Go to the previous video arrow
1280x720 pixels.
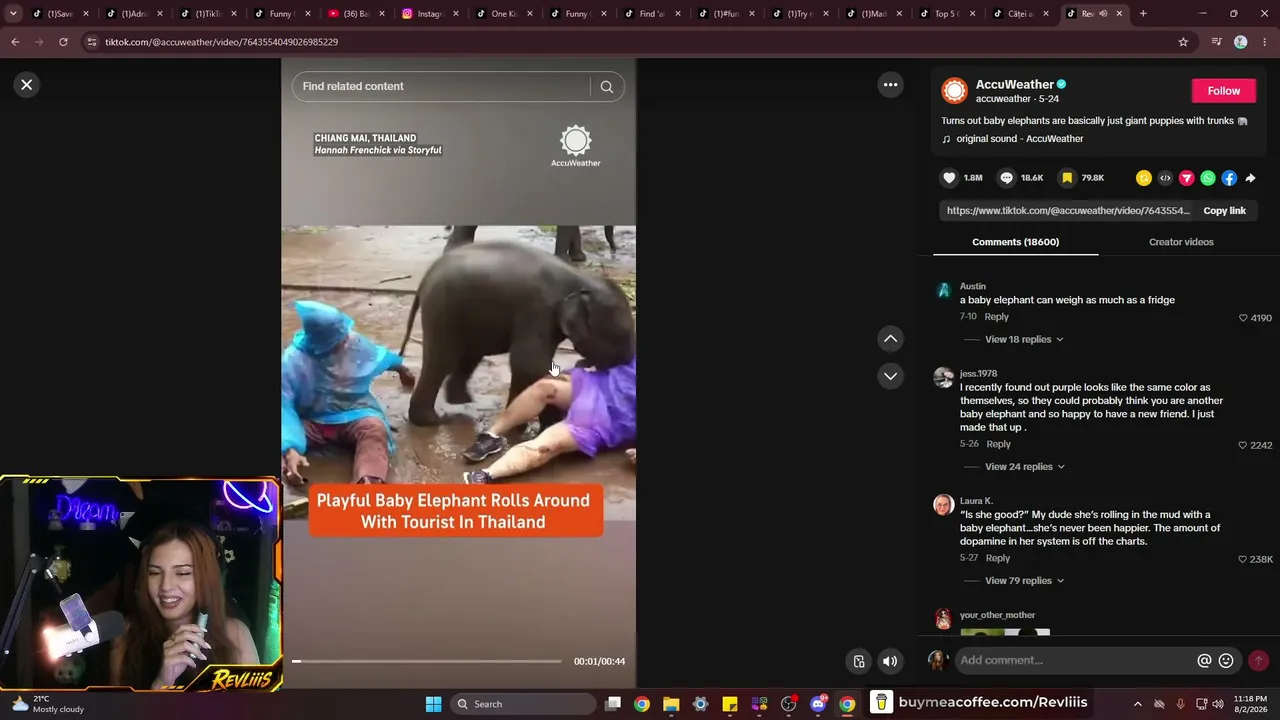pyautogui.click(x=890, y=339)
